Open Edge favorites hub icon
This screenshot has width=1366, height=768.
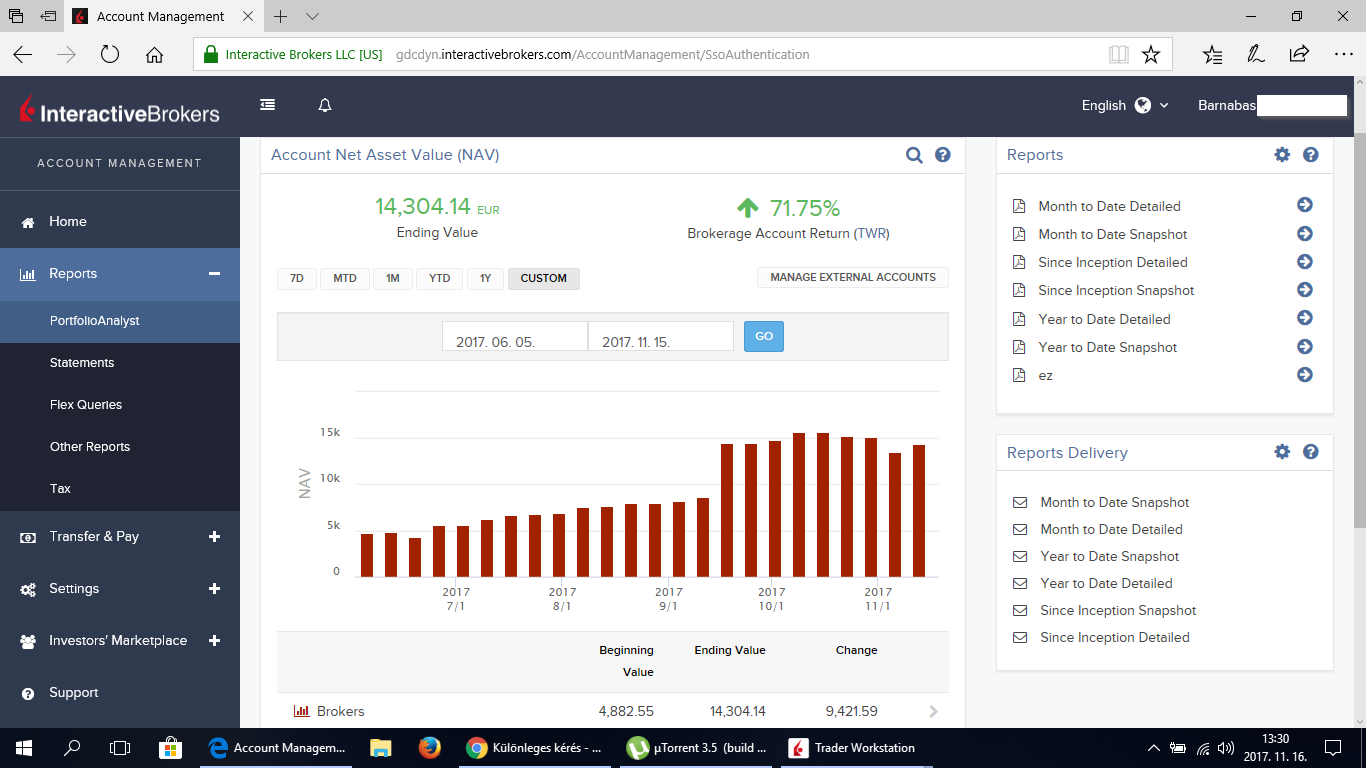point(1212,55)
